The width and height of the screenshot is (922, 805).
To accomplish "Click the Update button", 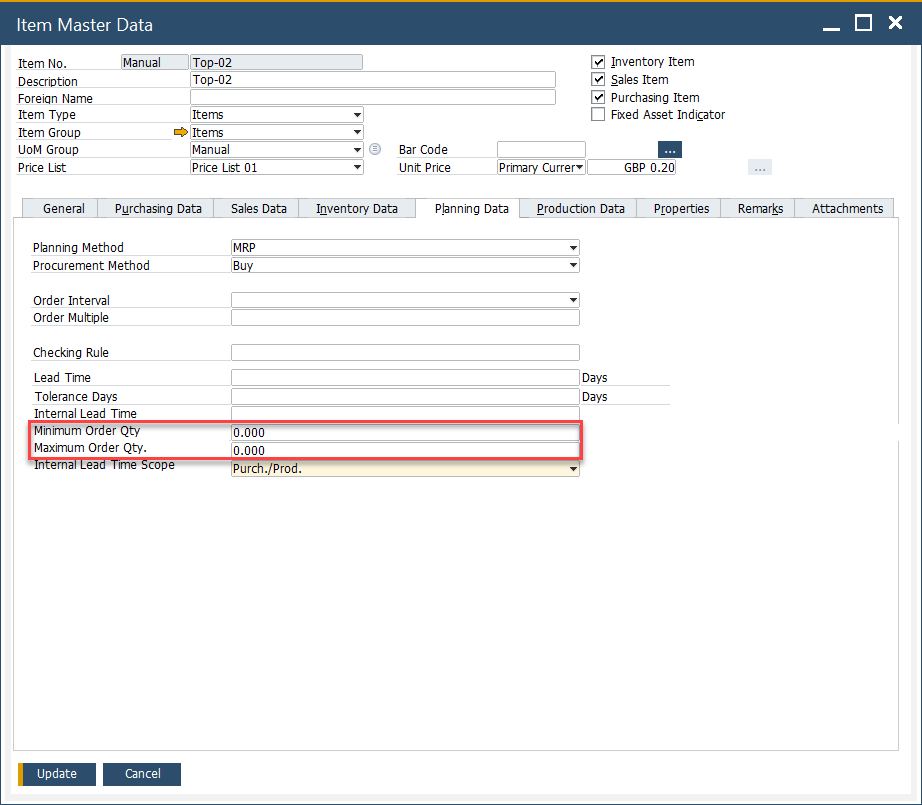I will pos(57,774).
